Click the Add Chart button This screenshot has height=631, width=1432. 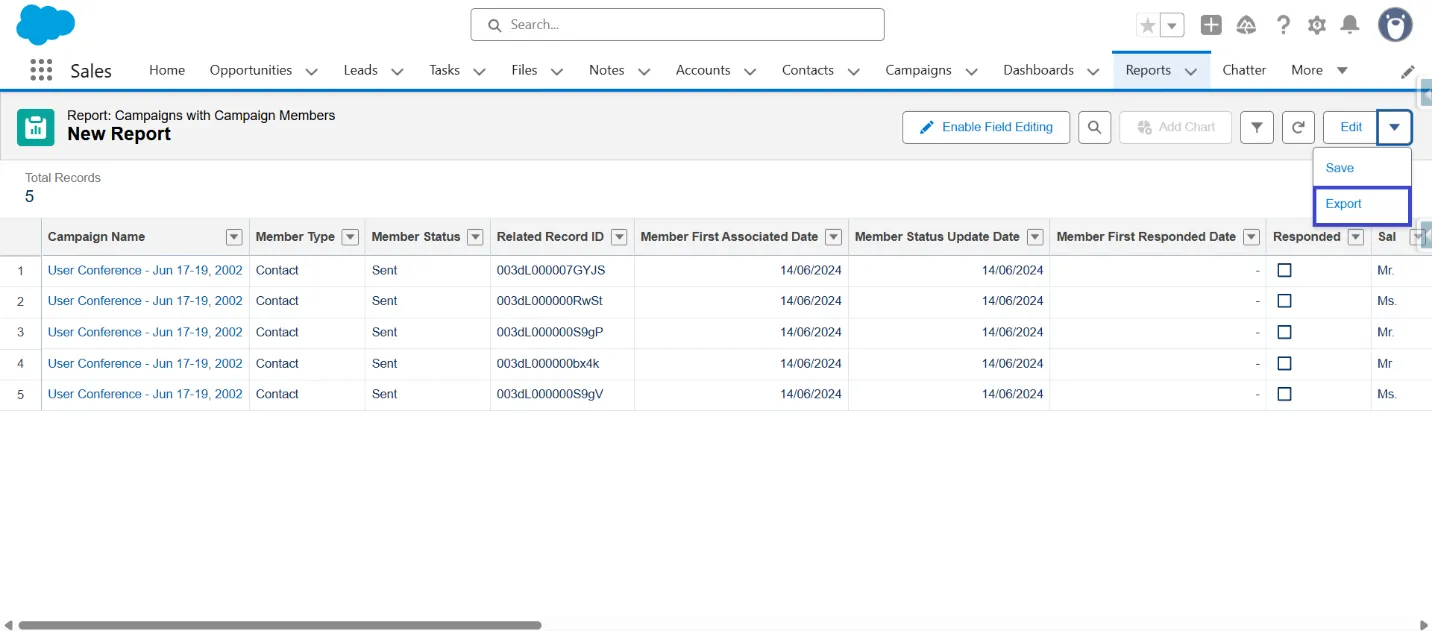1175,127
